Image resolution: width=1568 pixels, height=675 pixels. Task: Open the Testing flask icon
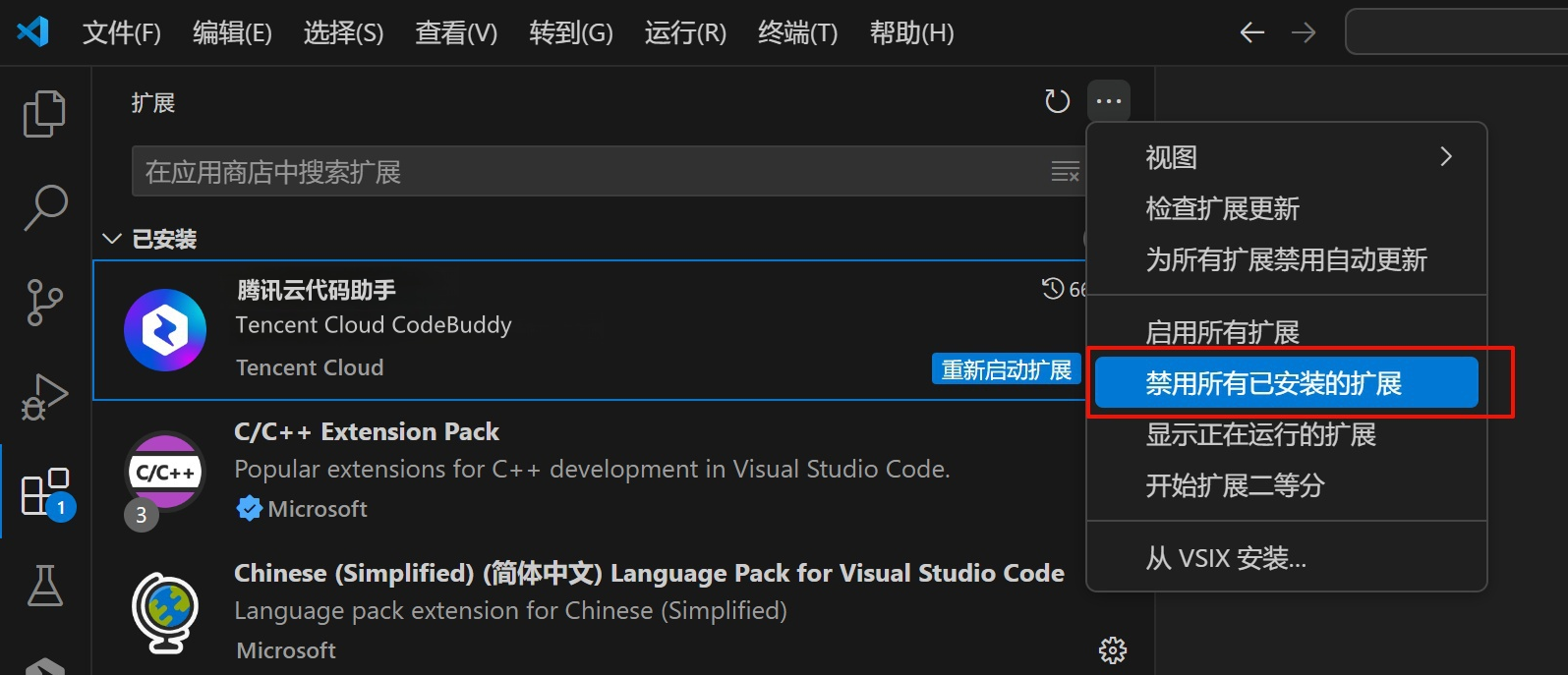click(x=44, y=586)
